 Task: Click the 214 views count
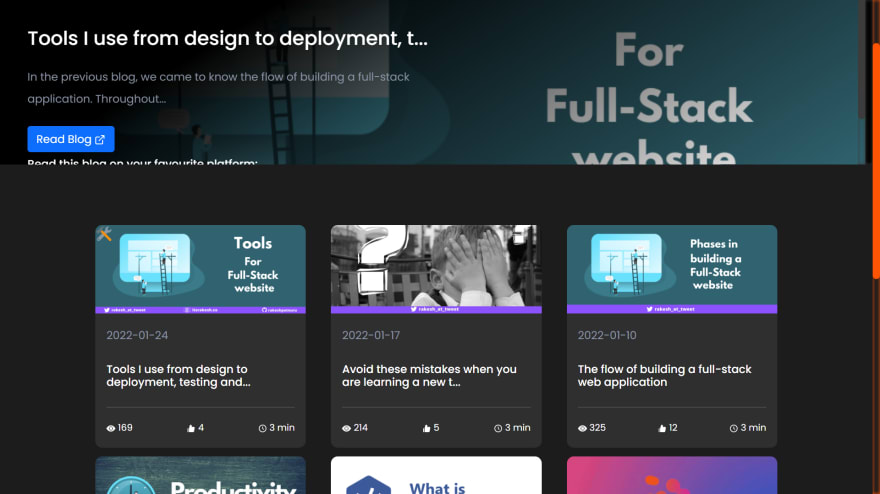pos(361,428)
